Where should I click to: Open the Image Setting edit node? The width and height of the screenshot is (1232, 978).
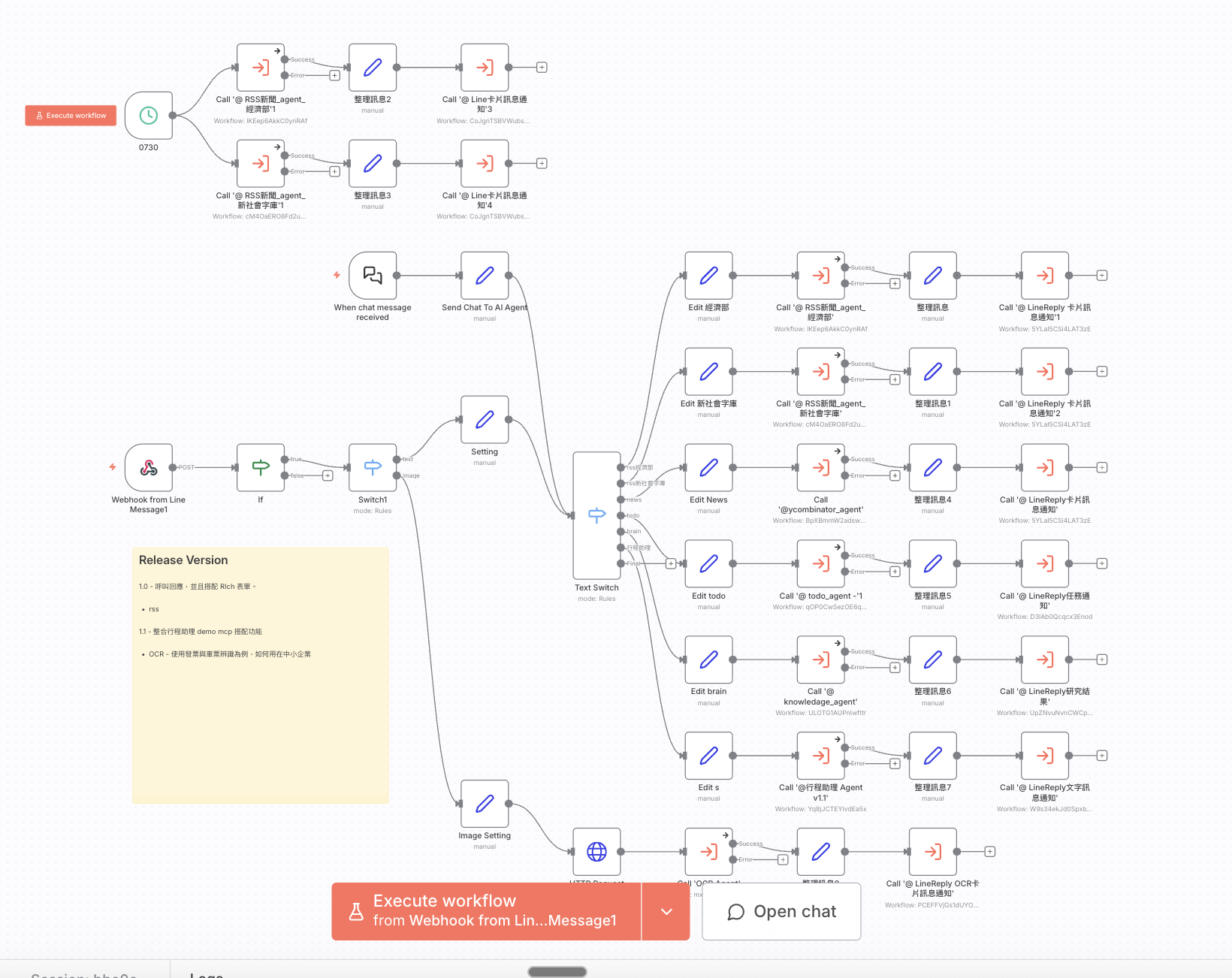point(485,804)
